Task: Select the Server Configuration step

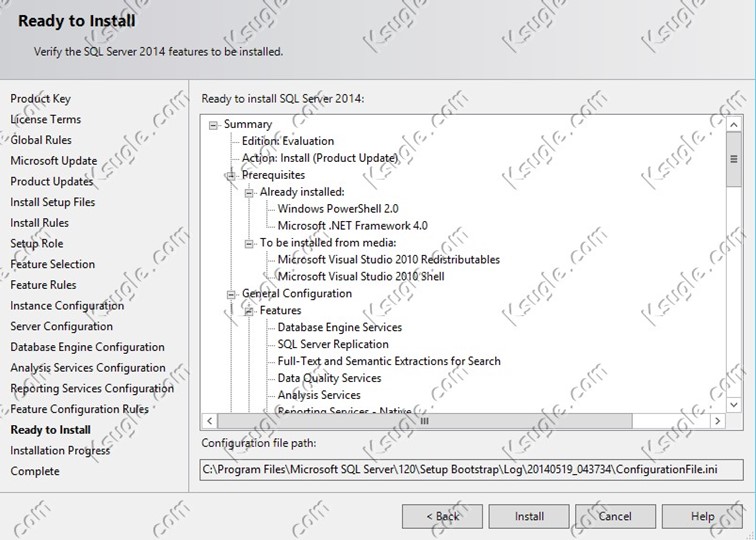Action: click(61, 326)
